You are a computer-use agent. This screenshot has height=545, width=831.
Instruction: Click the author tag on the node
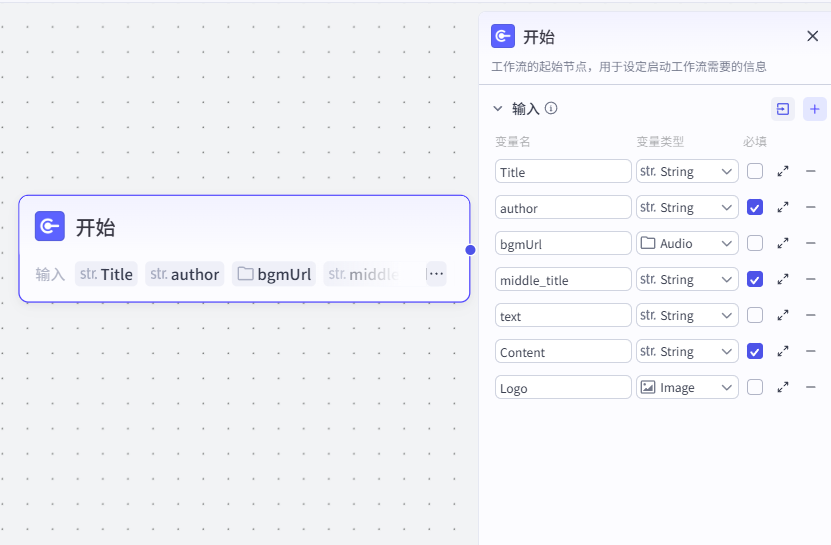(x=184, y=274)
